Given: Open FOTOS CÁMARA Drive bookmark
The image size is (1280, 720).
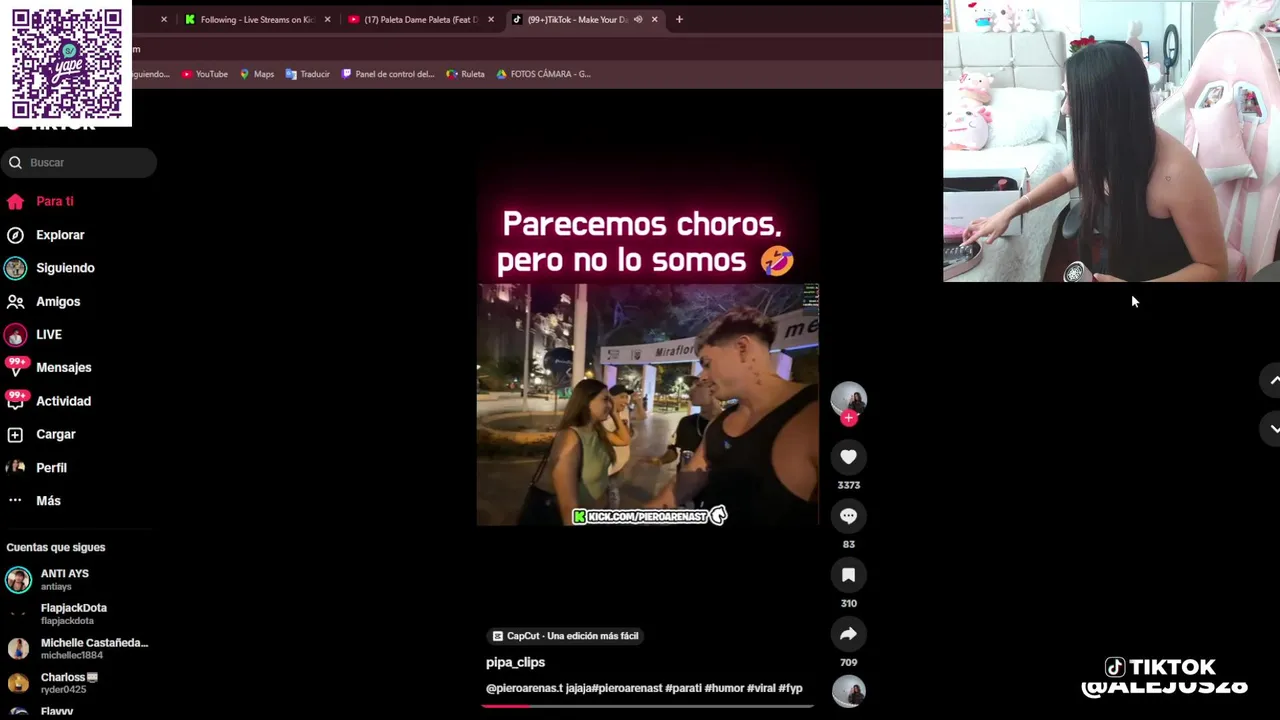Looking at the screenshot, I should click(544, 74).
